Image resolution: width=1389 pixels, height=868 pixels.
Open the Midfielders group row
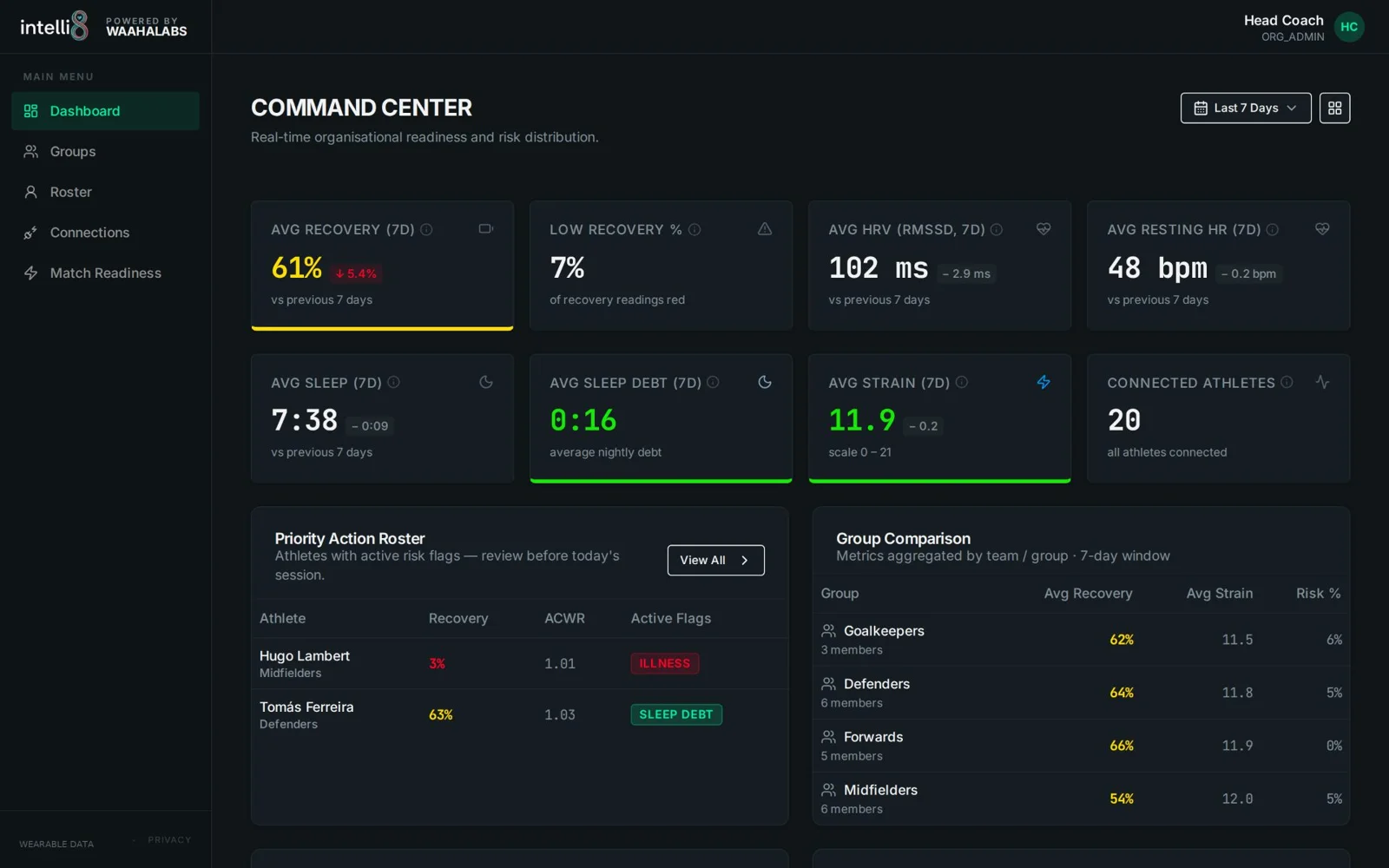tap(1081, 799)
